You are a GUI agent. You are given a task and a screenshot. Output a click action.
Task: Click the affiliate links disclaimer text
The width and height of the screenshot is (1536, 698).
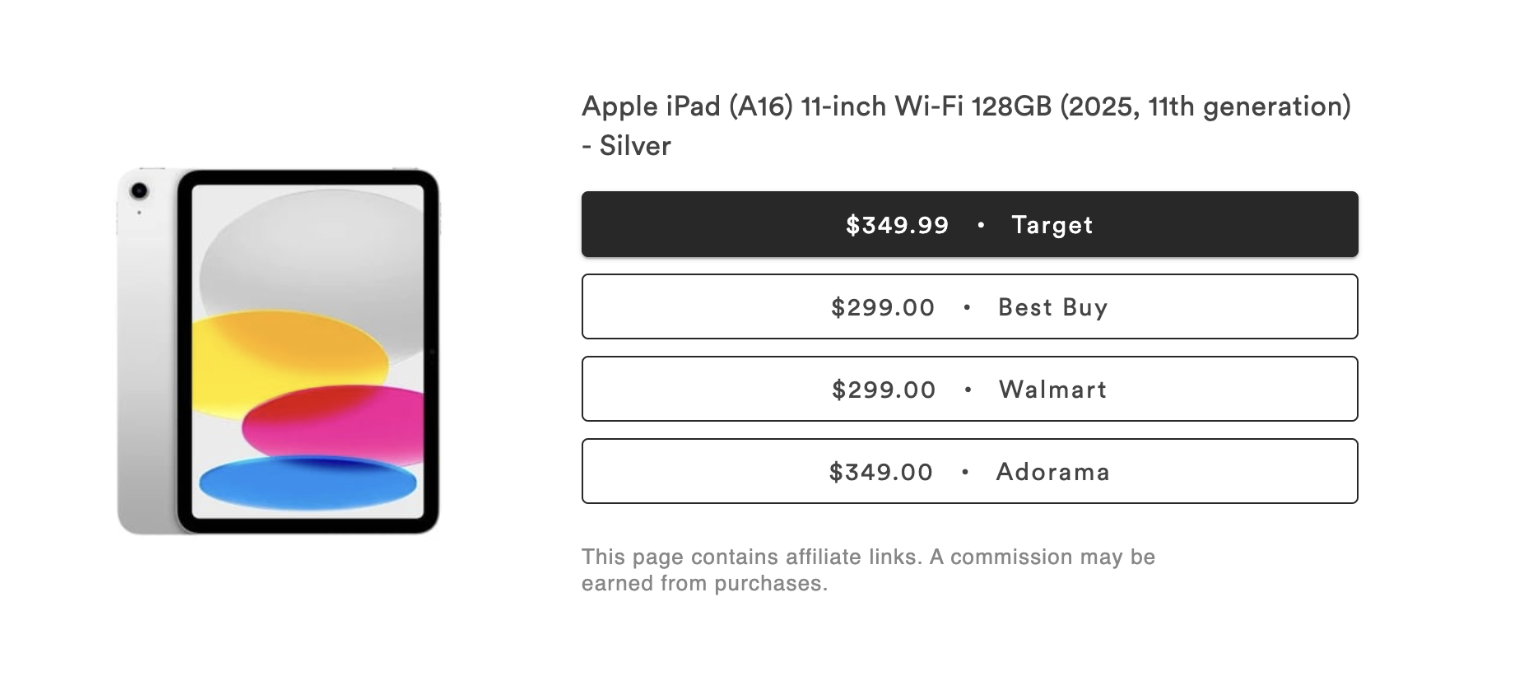coord(868,569)
